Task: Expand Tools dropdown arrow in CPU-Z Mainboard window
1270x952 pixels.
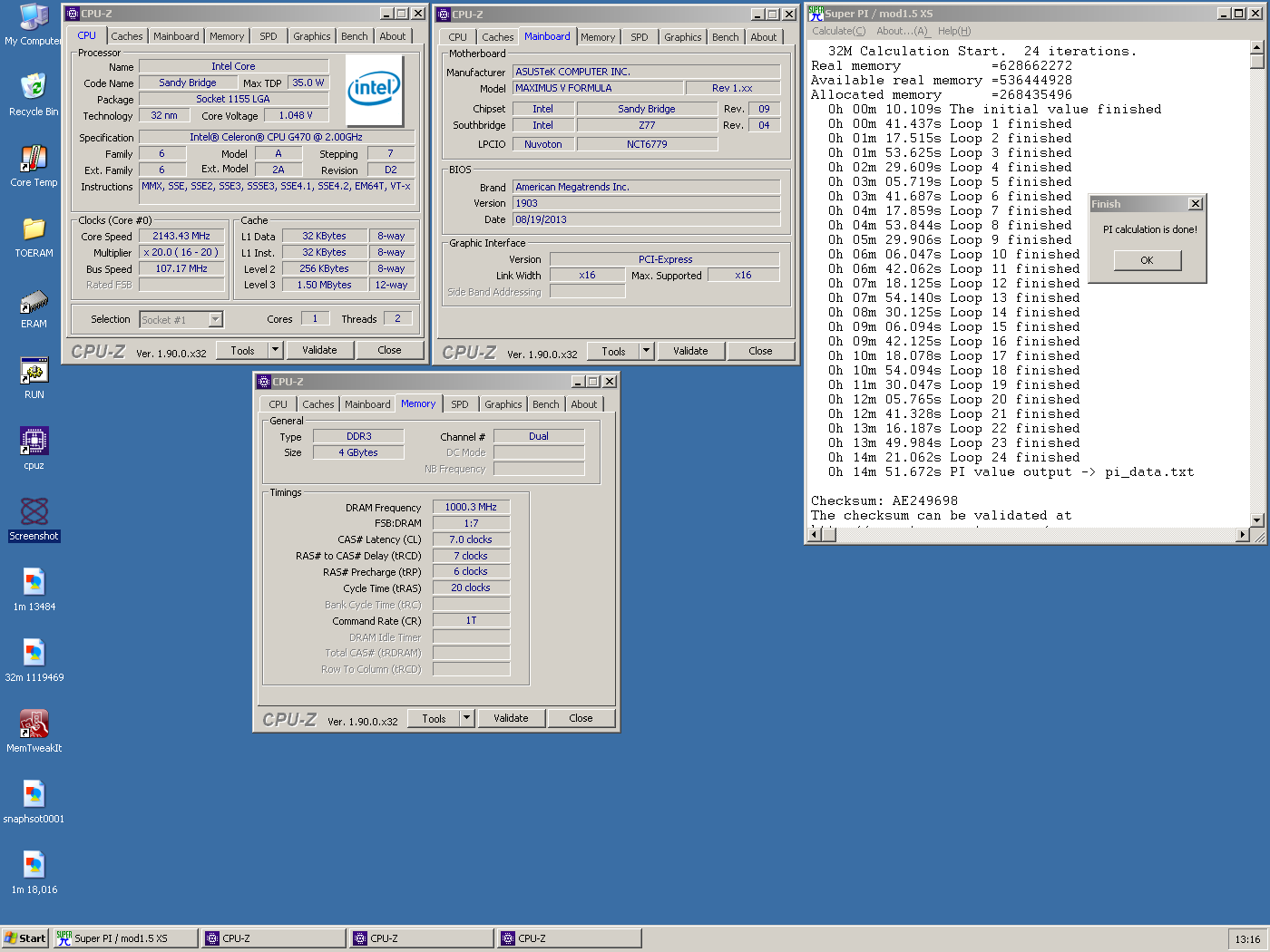Action: coord(647,351)
